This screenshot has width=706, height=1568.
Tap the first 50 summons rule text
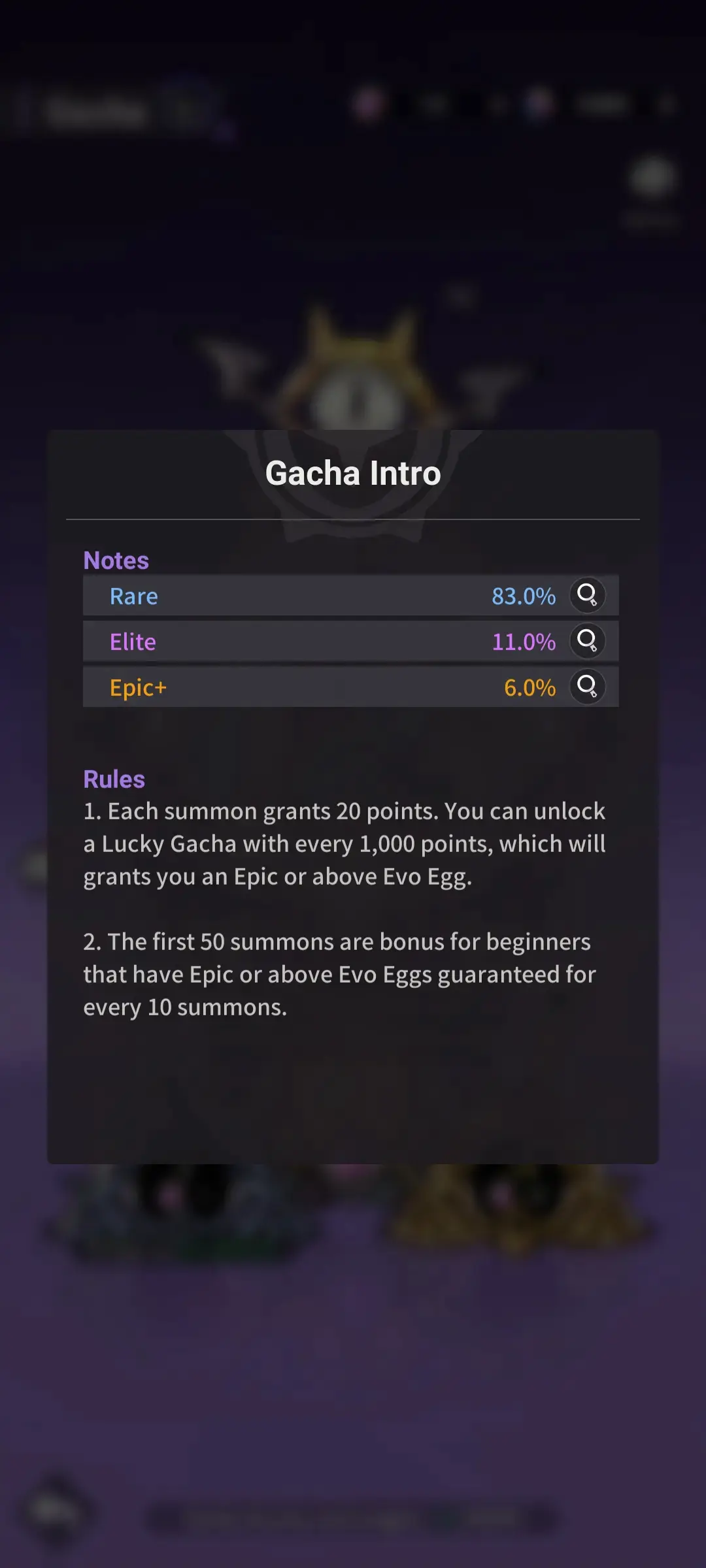pyautogui.click(x=340, y=975)
